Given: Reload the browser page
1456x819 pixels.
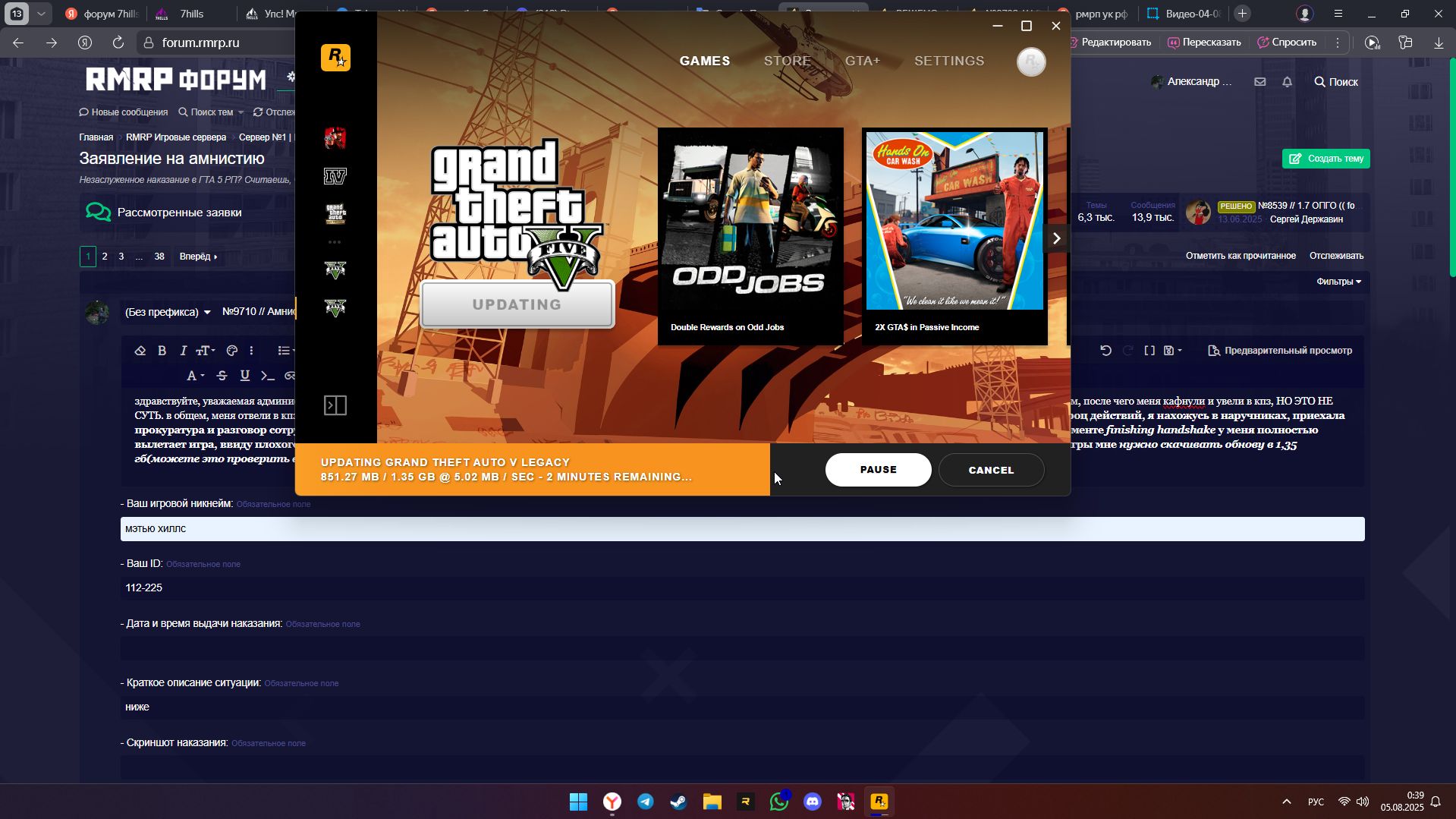Looking at the screenshot, I should point(118,43).
